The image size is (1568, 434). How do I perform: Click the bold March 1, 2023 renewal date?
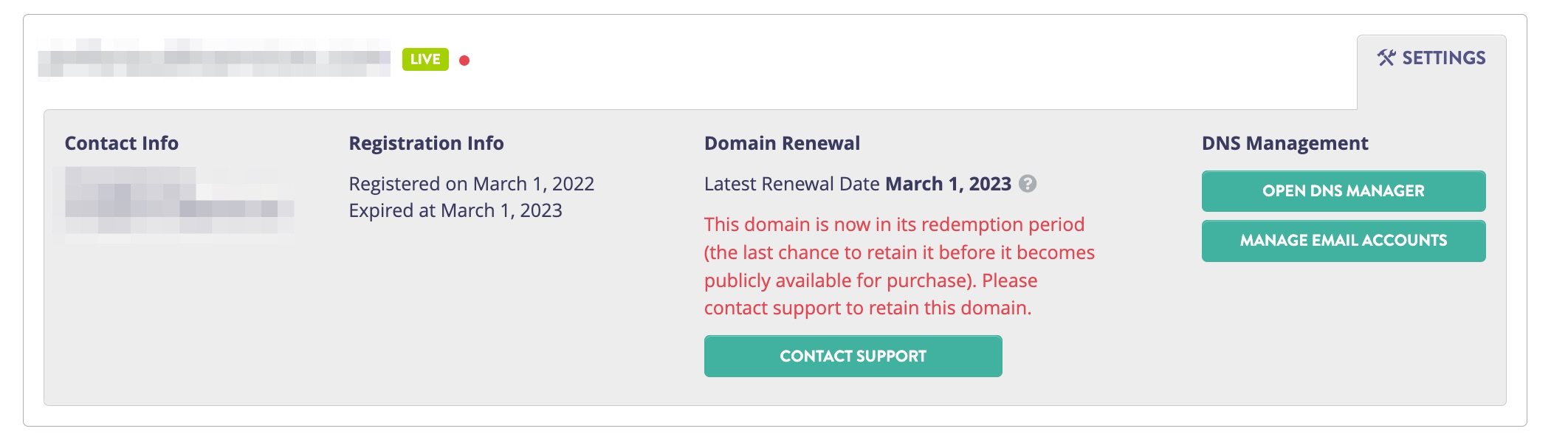(x=948, y=184)
